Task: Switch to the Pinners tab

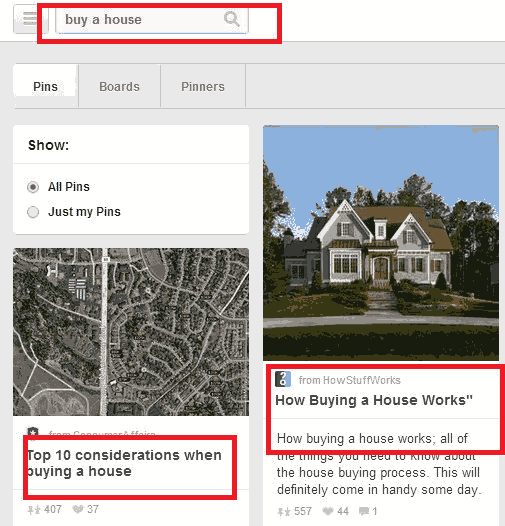Action: 203,87
